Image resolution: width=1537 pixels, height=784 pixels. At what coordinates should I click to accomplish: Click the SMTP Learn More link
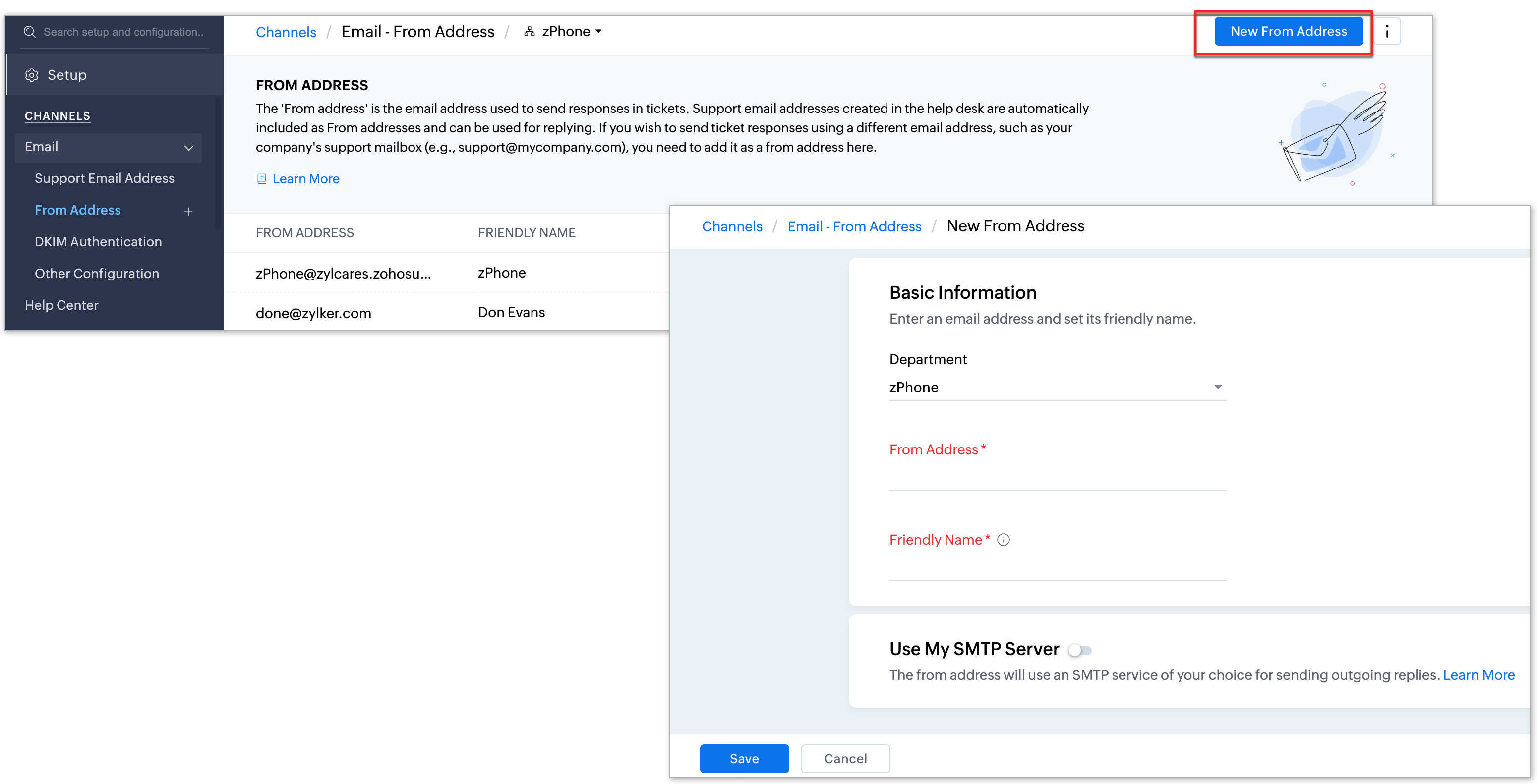(1478, 675)
